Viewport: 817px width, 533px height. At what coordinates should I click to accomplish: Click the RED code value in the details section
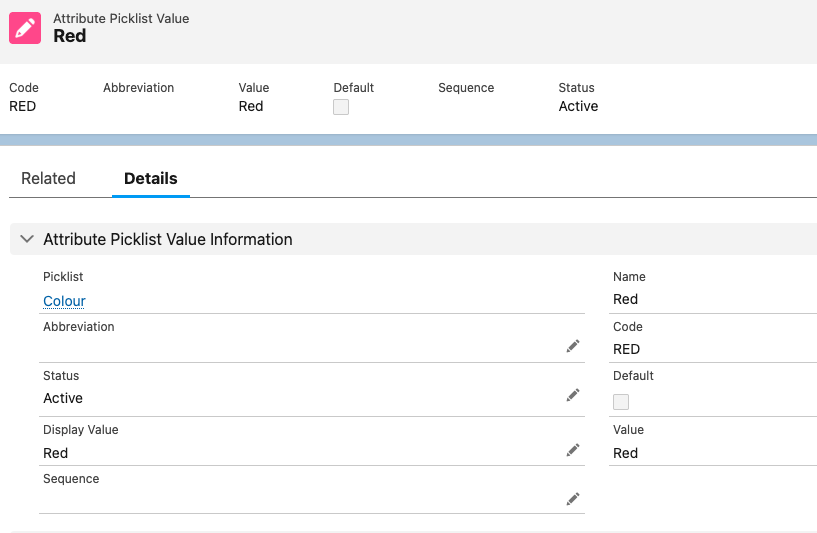[x=626, y=349]
